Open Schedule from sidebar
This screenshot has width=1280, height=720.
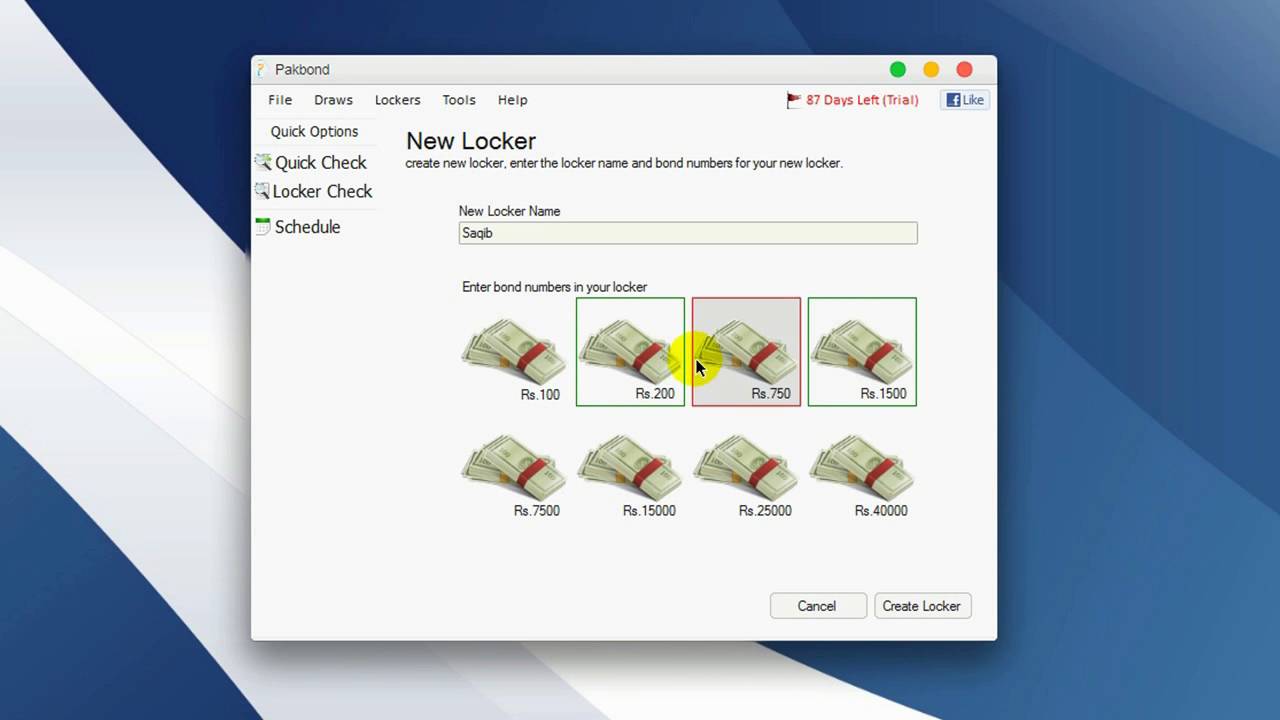(298, 227)
